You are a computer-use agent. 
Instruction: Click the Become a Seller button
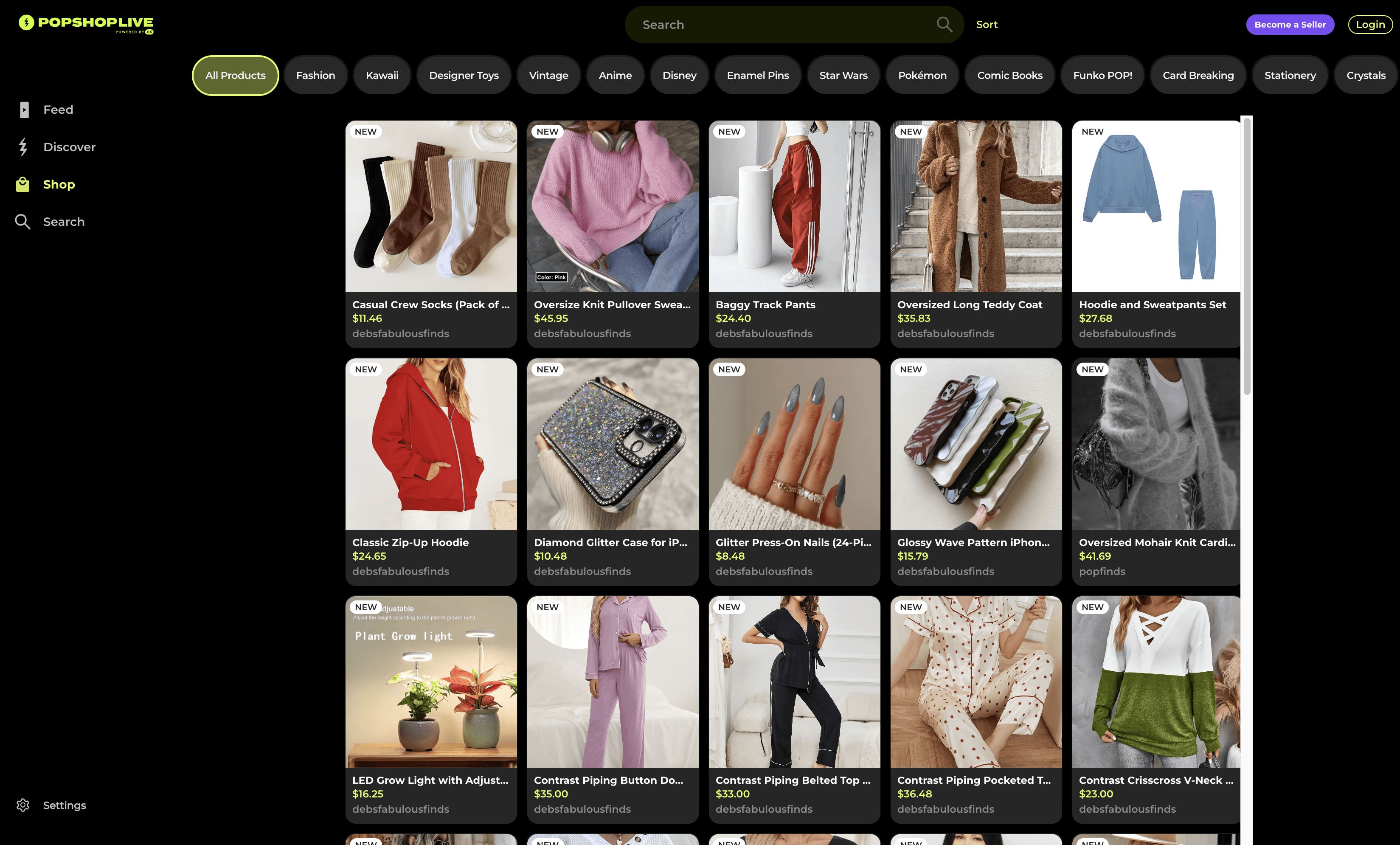click(x=1289, y=25)
